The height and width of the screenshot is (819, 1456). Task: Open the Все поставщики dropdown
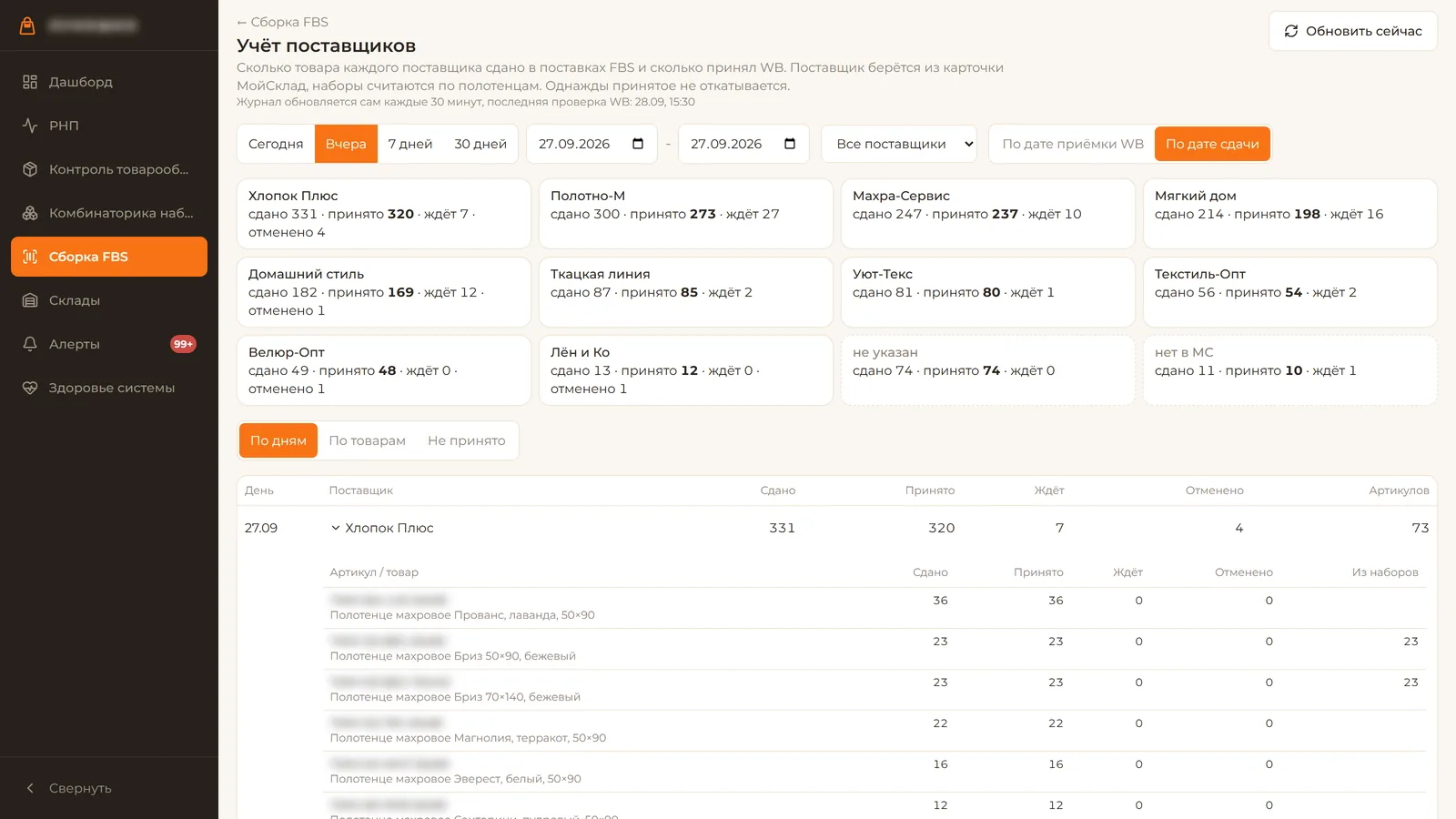pos(899,144)
